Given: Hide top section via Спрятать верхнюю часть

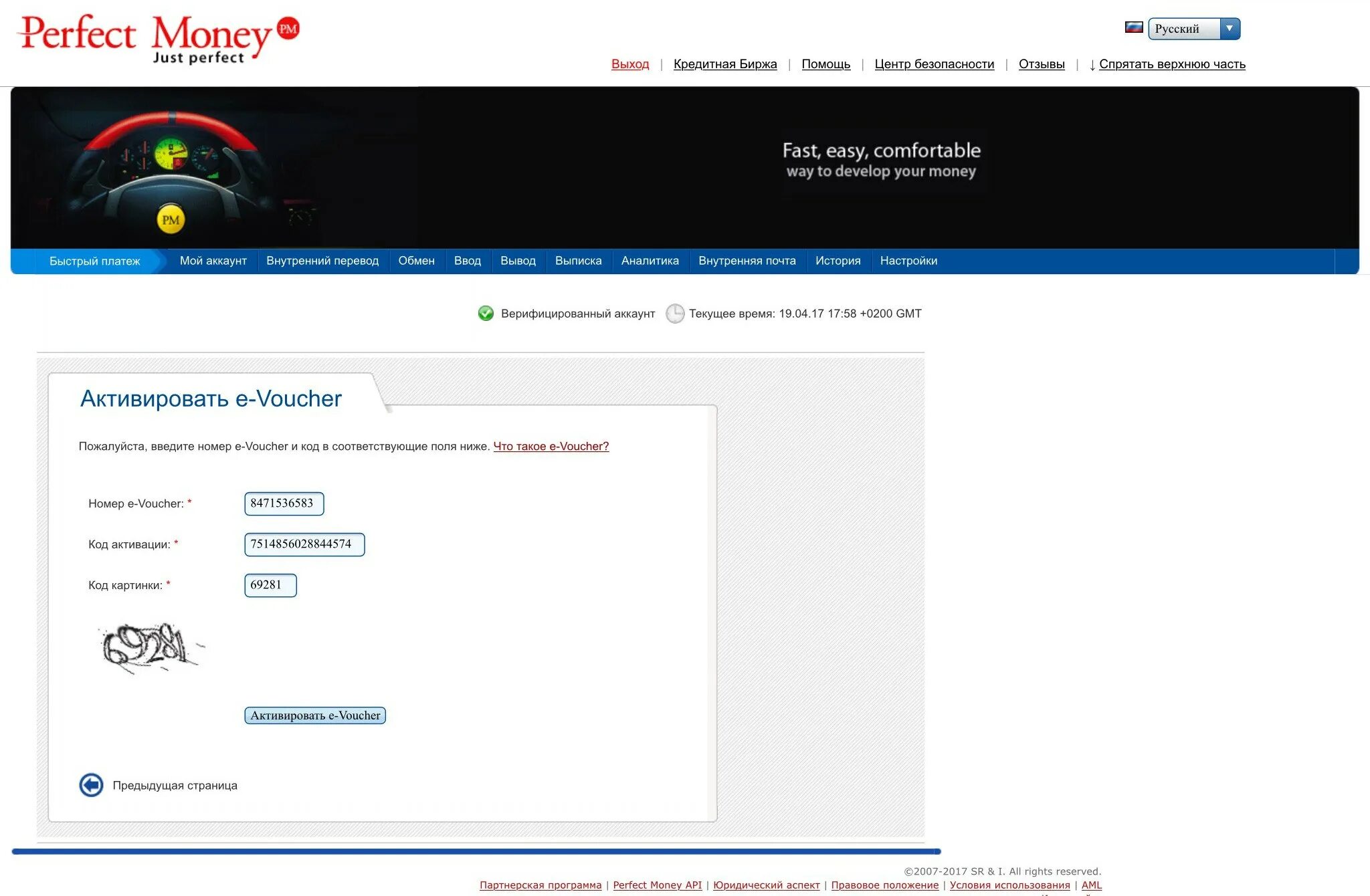Looking at the screenshot, I should click(x=1171, y=64).
